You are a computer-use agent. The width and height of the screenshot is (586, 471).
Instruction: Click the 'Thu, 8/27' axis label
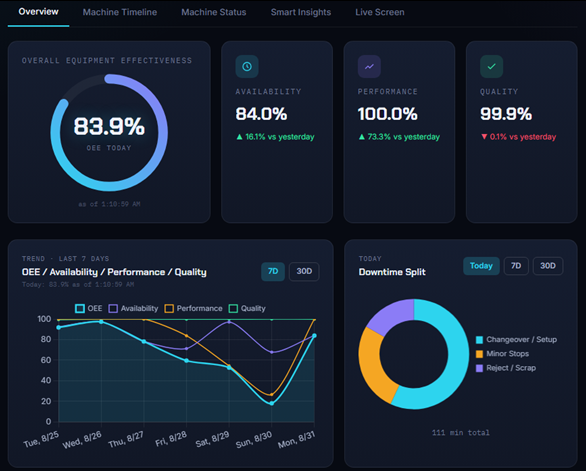point(126,439)
